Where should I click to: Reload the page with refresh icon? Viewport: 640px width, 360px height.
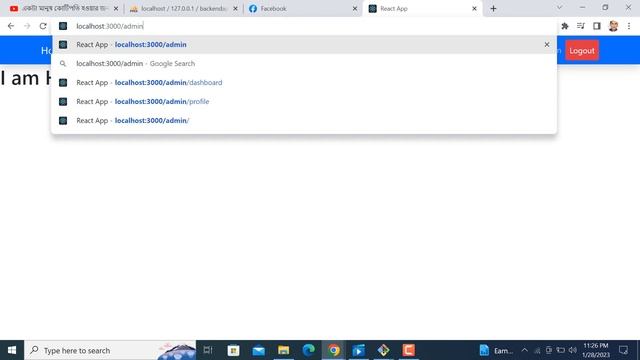(43, 26)
